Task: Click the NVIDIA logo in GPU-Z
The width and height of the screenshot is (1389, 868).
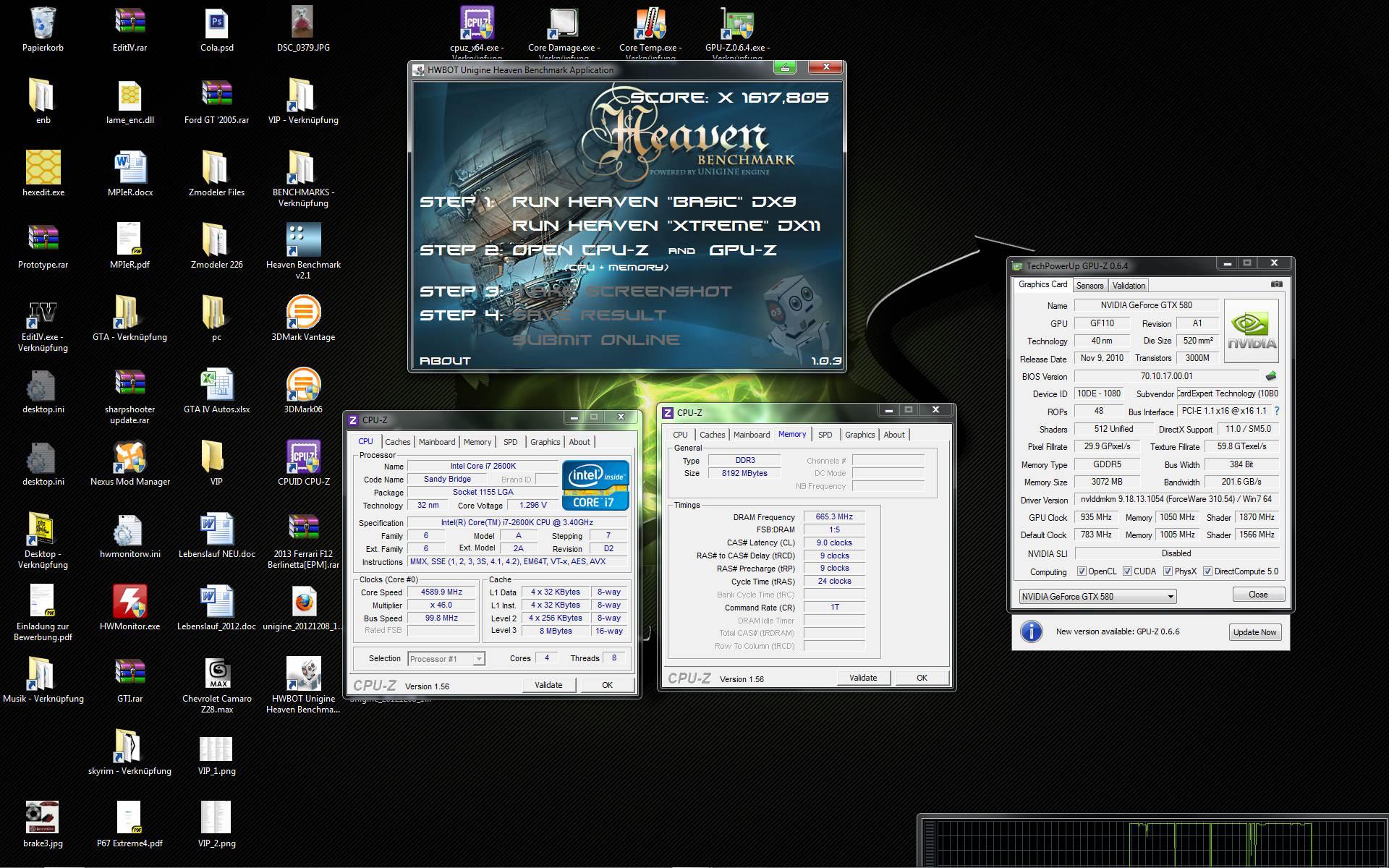Action: 1252,330
